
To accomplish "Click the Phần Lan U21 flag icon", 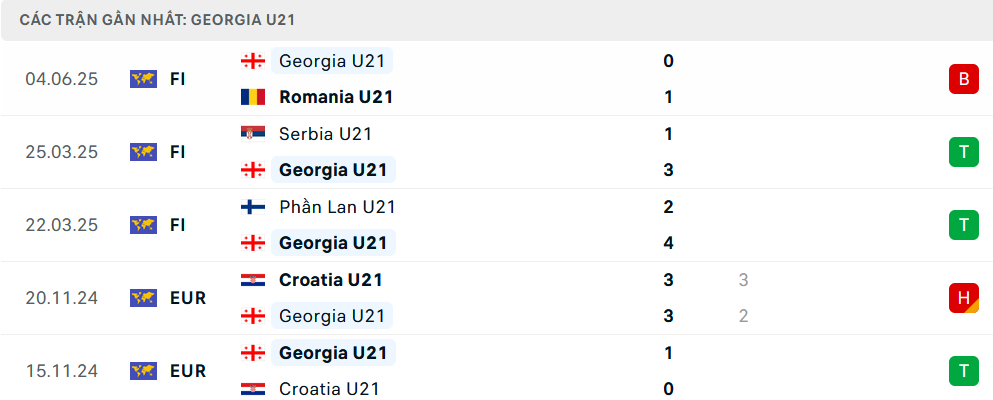I will [252, 207].
